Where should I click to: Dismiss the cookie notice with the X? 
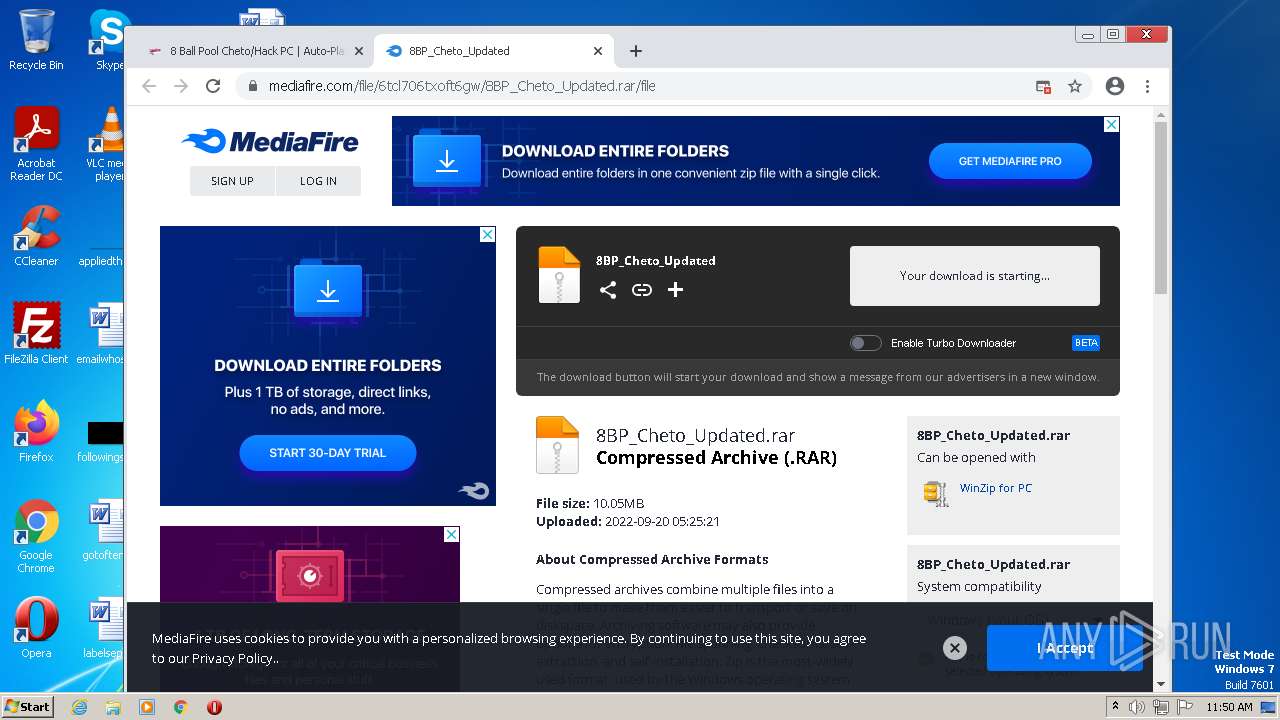955,648
